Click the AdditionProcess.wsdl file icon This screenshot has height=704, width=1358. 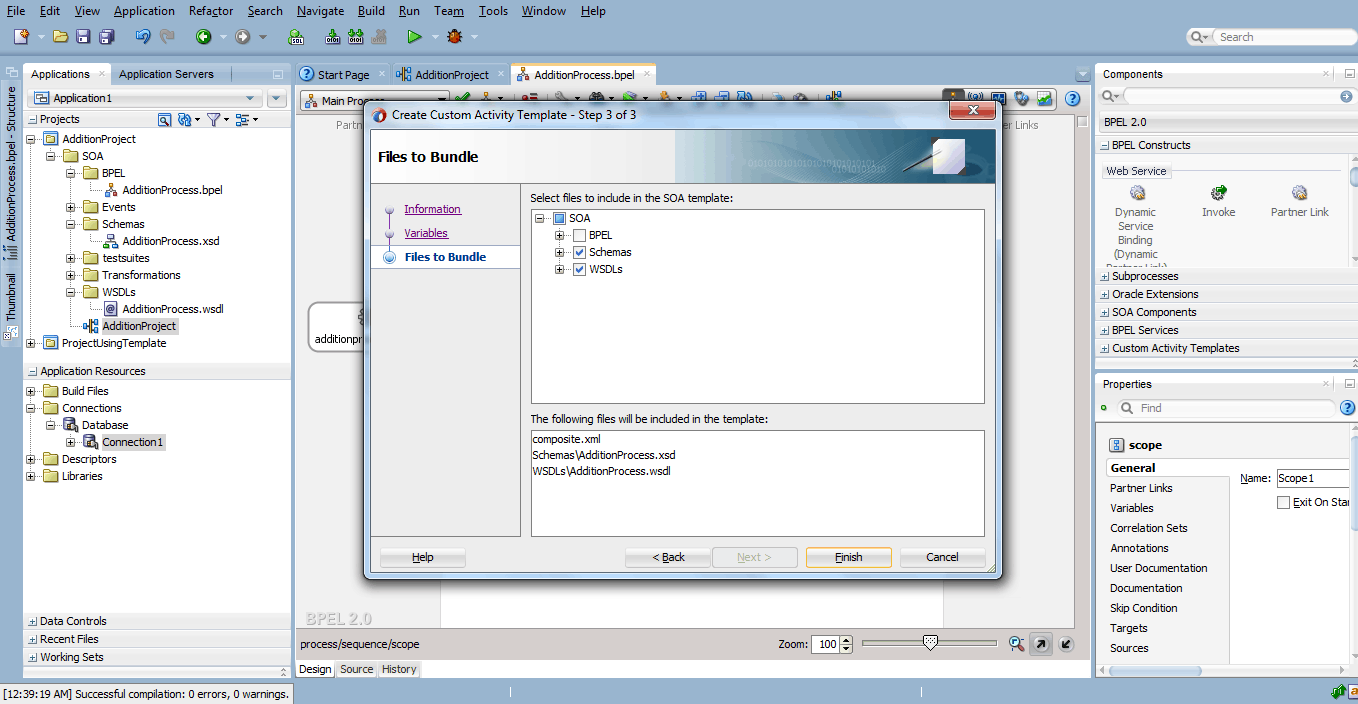tap(110, 309)
